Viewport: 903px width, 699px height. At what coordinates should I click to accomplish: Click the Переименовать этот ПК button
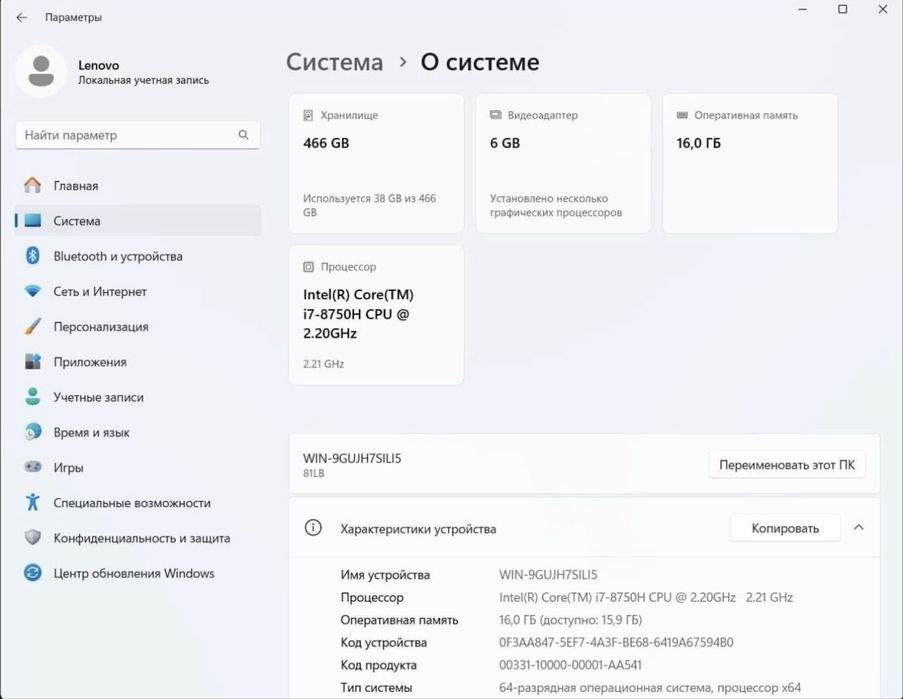click(x=787, y=465)
